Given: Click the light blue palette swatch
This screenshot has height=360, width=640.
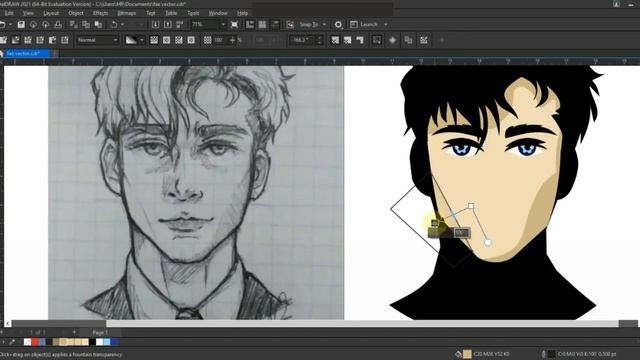Looking at the screenshot, I should (x=107, y=342).
